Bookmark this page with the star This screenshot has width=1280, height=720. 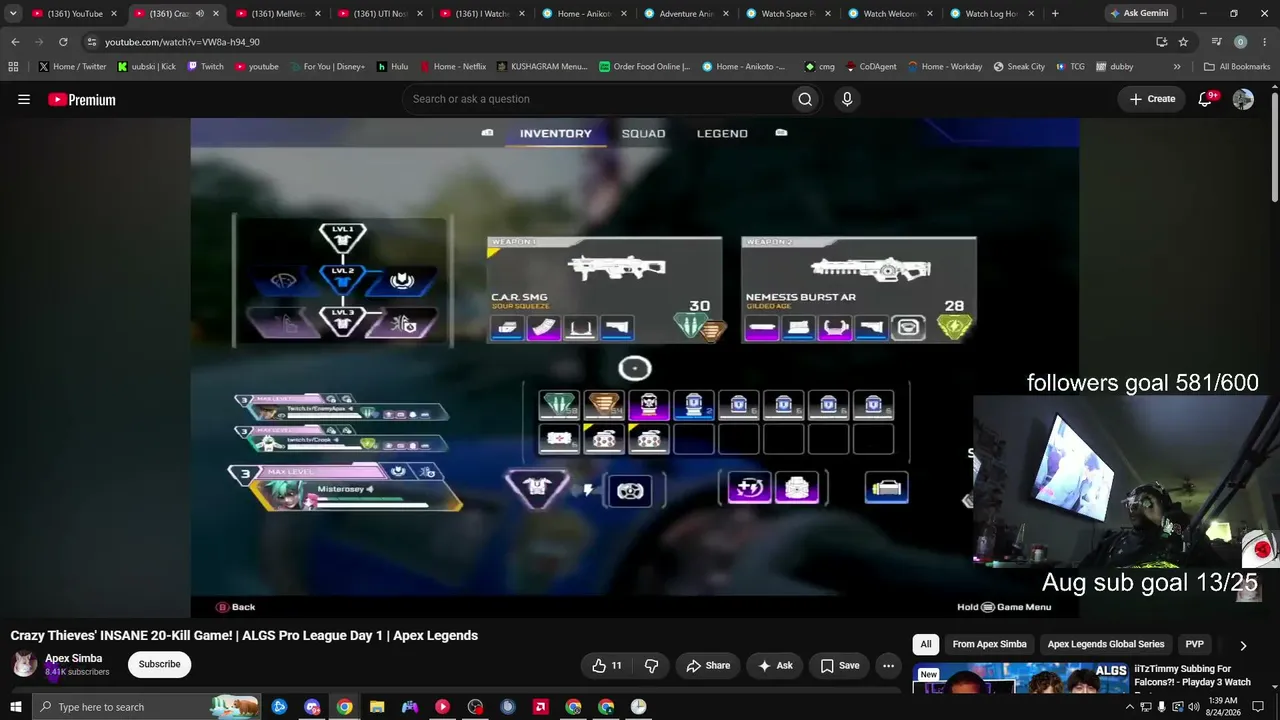1183,42
